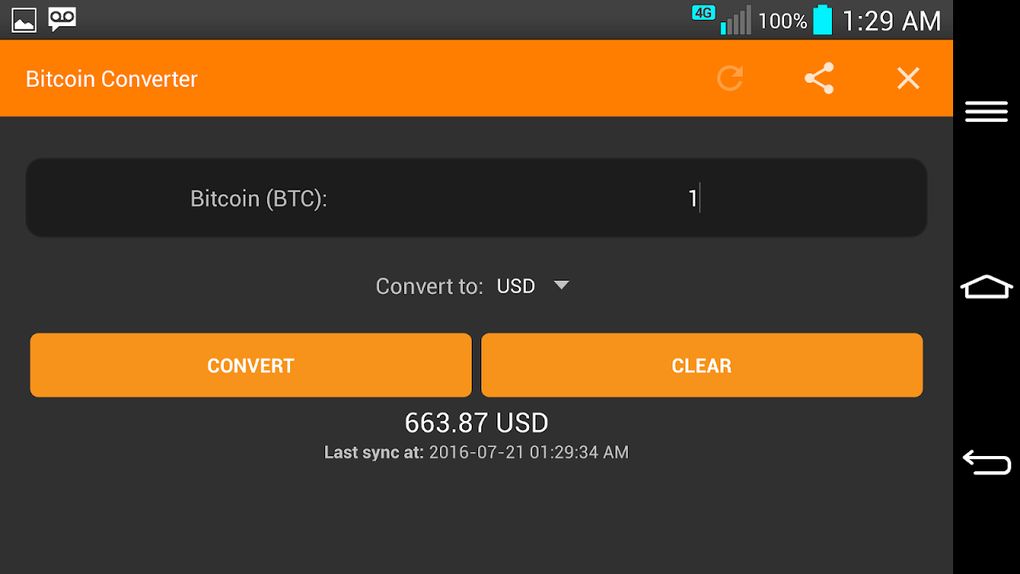
Task: Tap the 663.87 USD result text
Action: click(x=476, y=423)
